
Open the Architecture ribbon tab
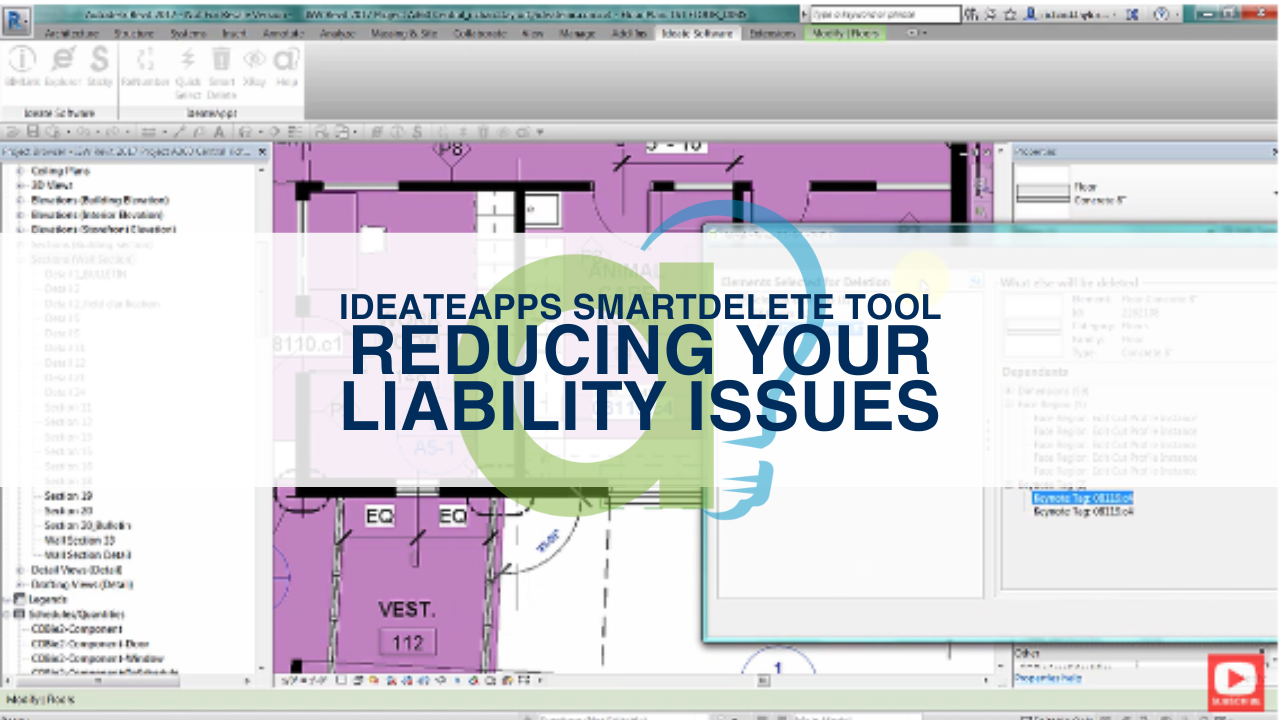coord(71,33)
